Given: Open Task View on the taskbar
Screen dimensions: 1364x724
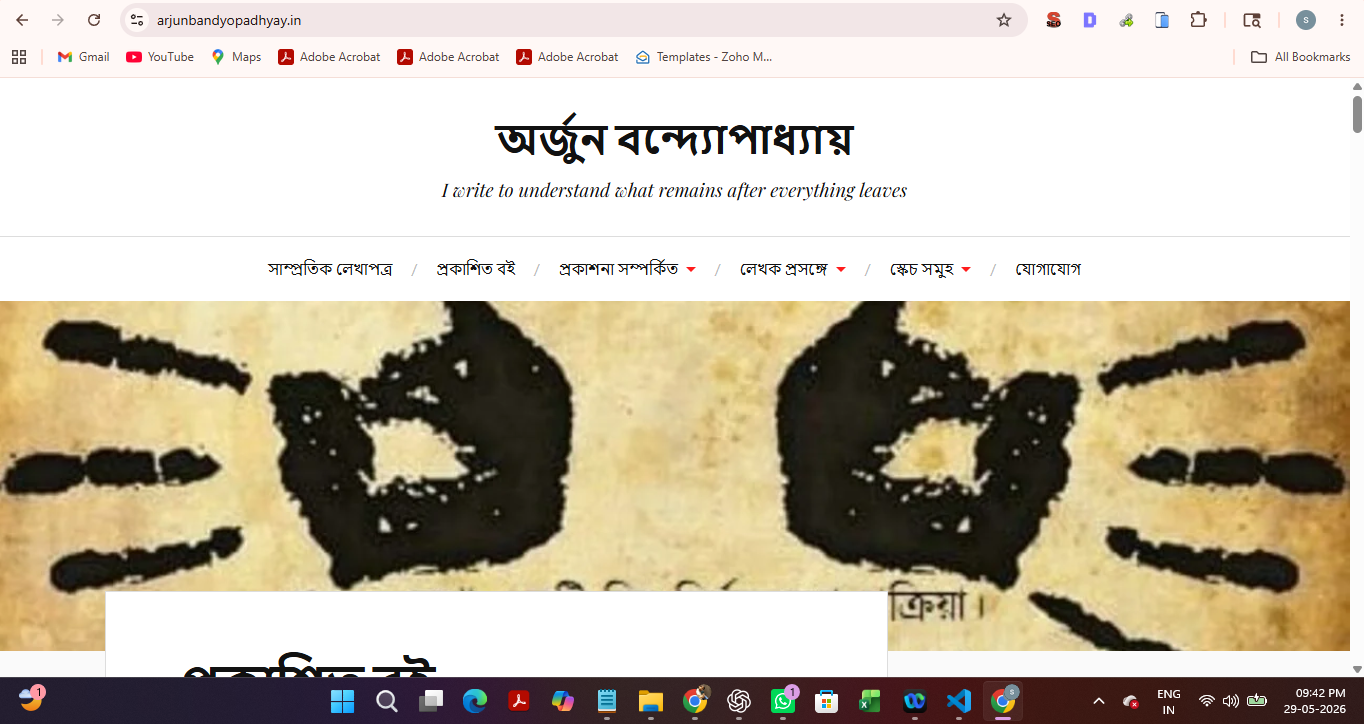Looking at the screenshot, I should (431, 701).
